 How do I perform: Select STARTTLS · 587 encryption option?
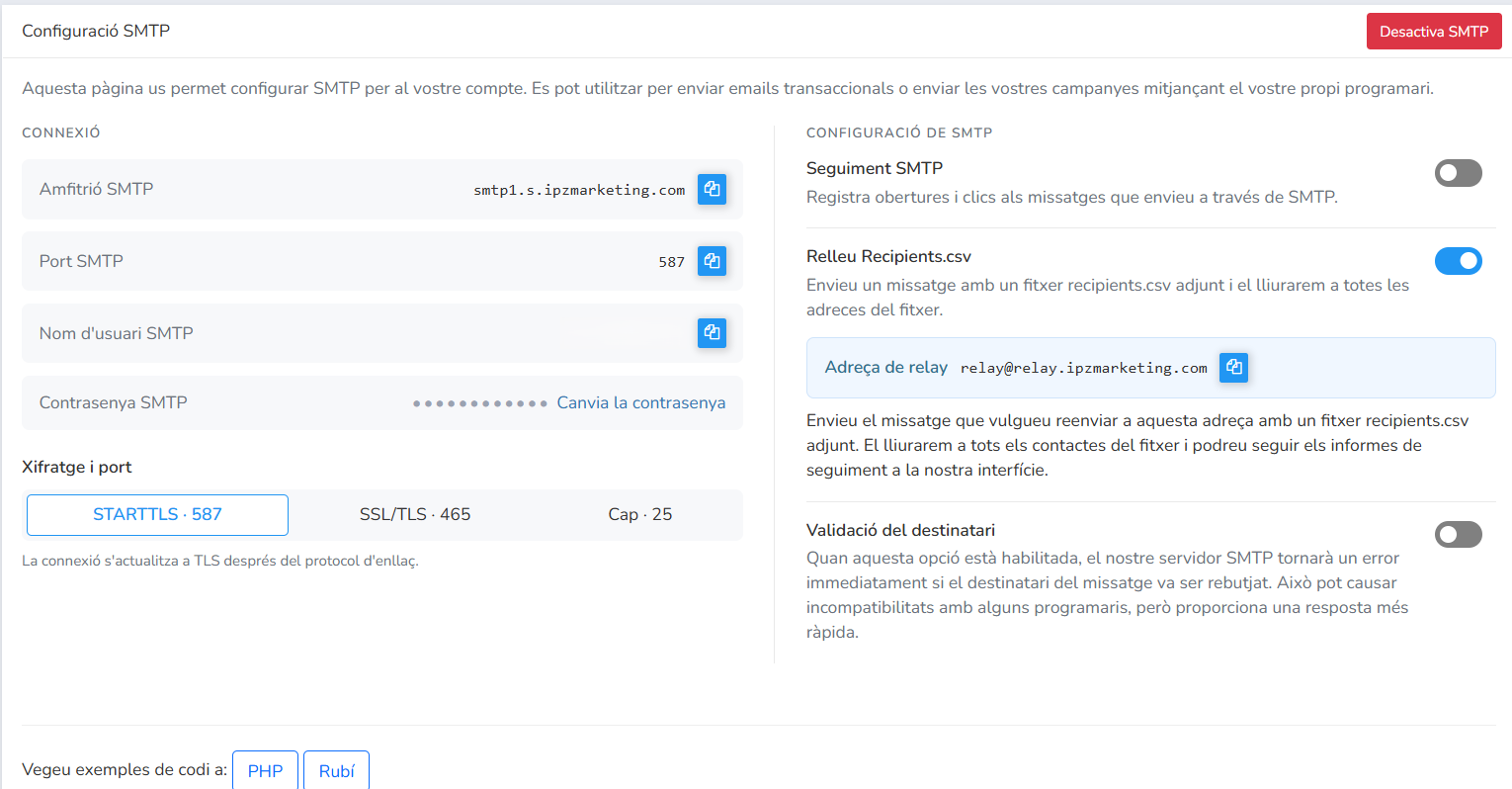tap(157, 515)
